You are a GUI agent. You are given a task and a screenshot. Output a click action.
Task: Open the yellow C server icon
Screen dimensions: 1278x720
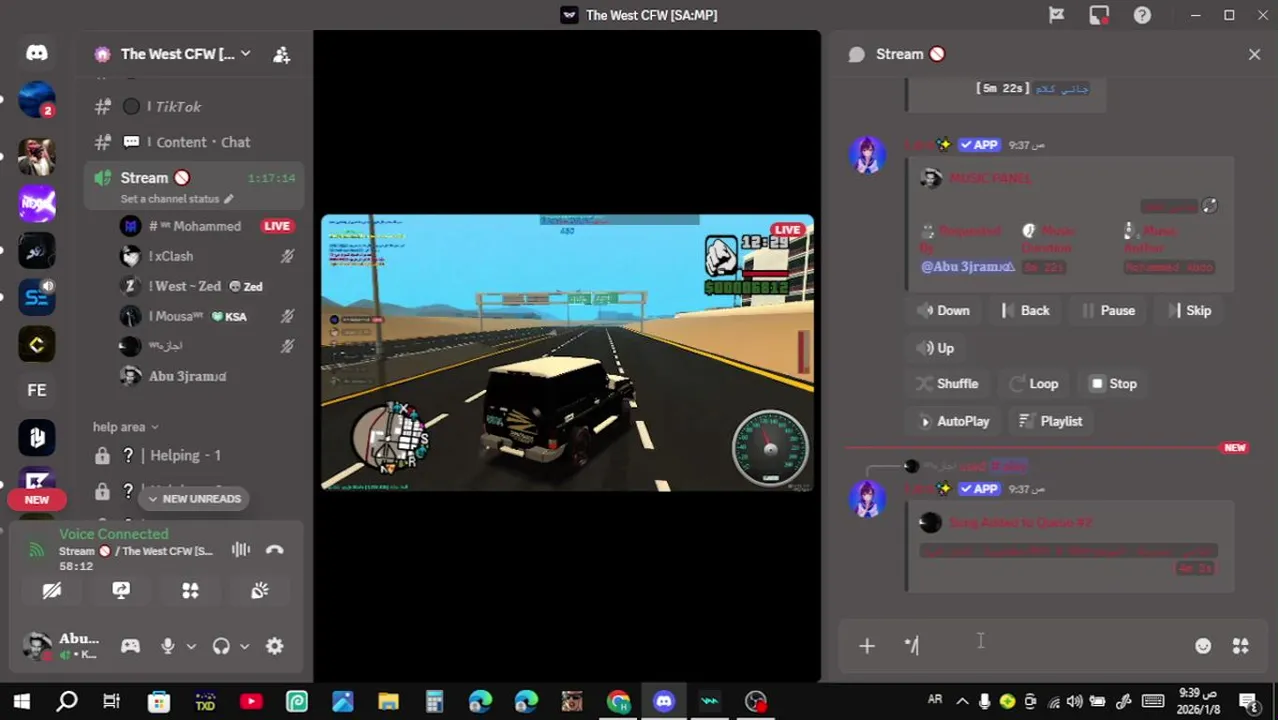pyautogui.click(x=37, y=345)
